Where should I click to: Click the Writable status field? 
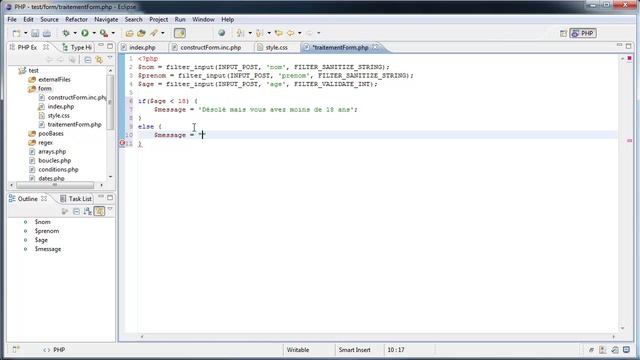(298, 350)
